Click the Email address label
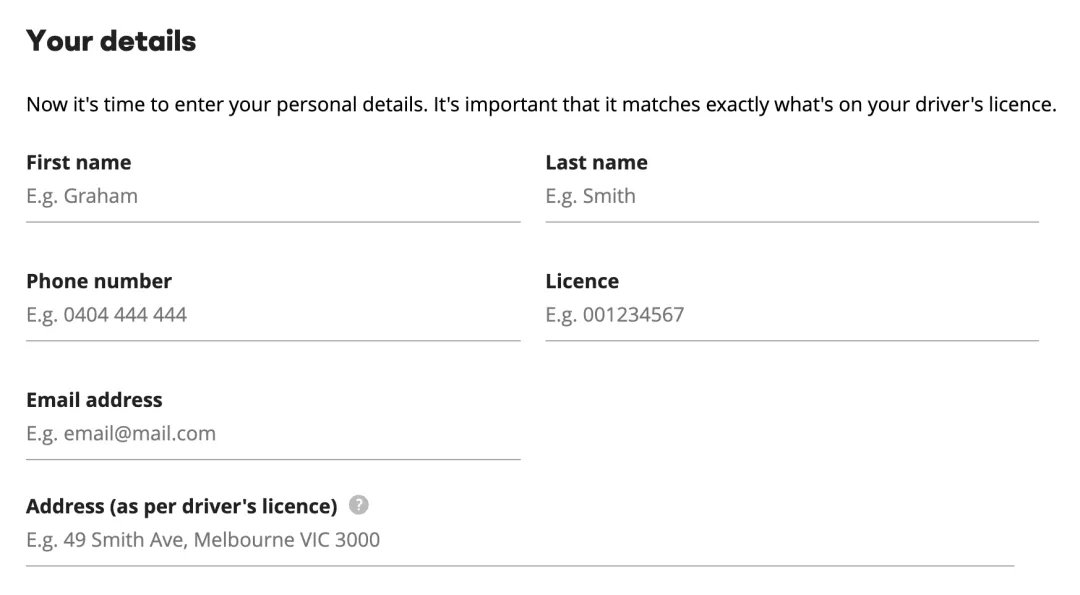The width and height of the screenshot is (1080, 595). [94, 400]
